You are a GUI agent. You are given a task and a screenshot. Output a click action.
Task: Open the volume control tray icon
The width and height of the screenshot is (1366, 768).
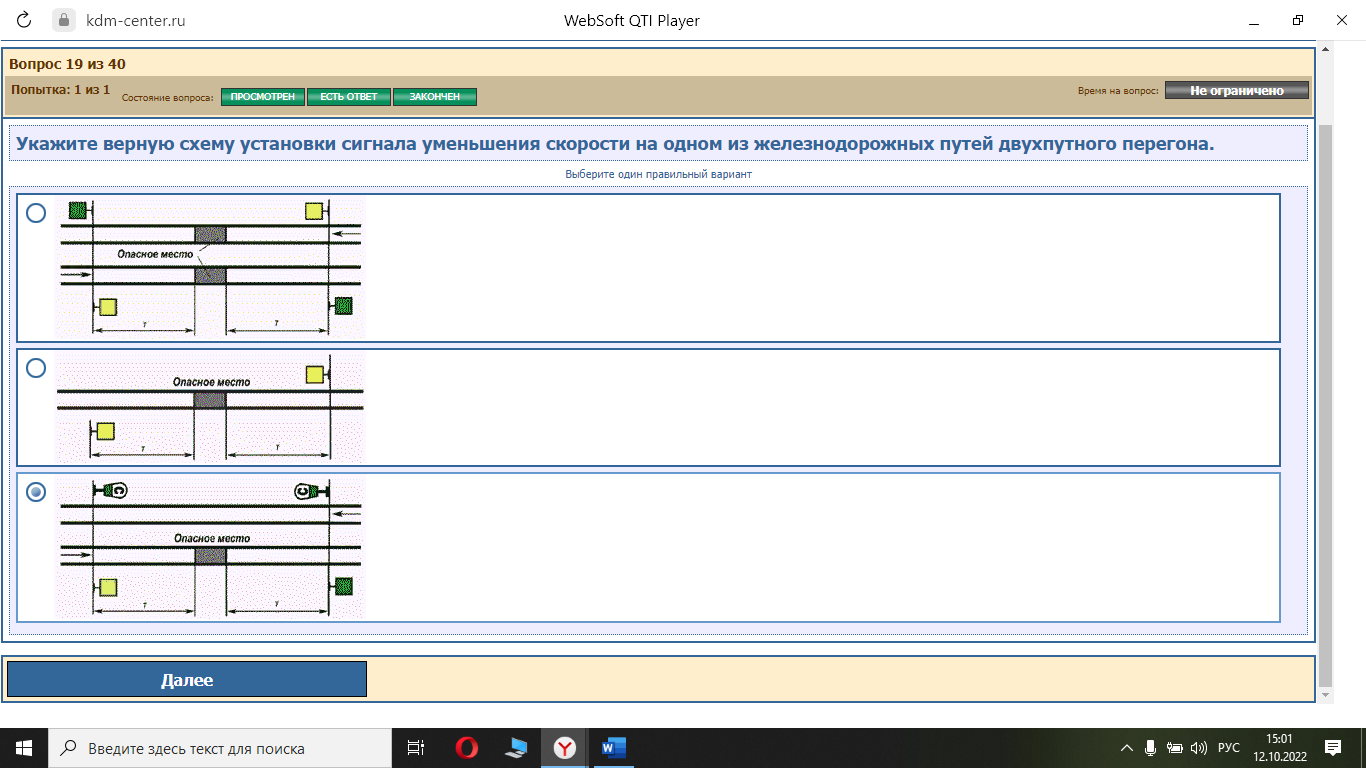pyautogui.click(x=1200, y=748)
